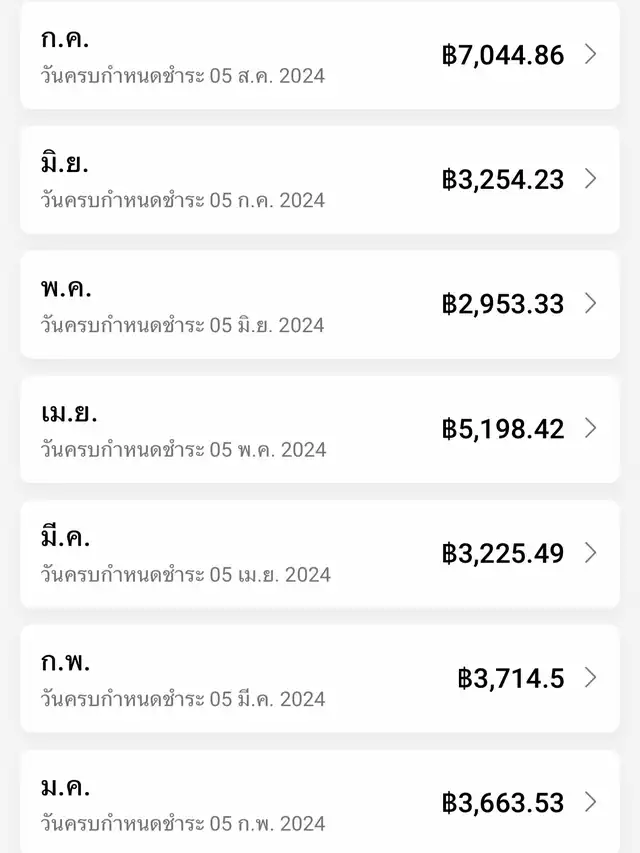
Task: Open the ก.ค. month label
Action: (63, 40)
